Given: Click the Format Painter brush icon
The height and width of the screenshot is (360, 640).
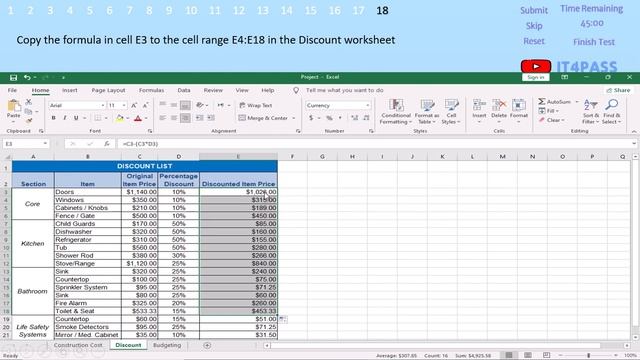Looking at the screenshot, I should (29, 121).
